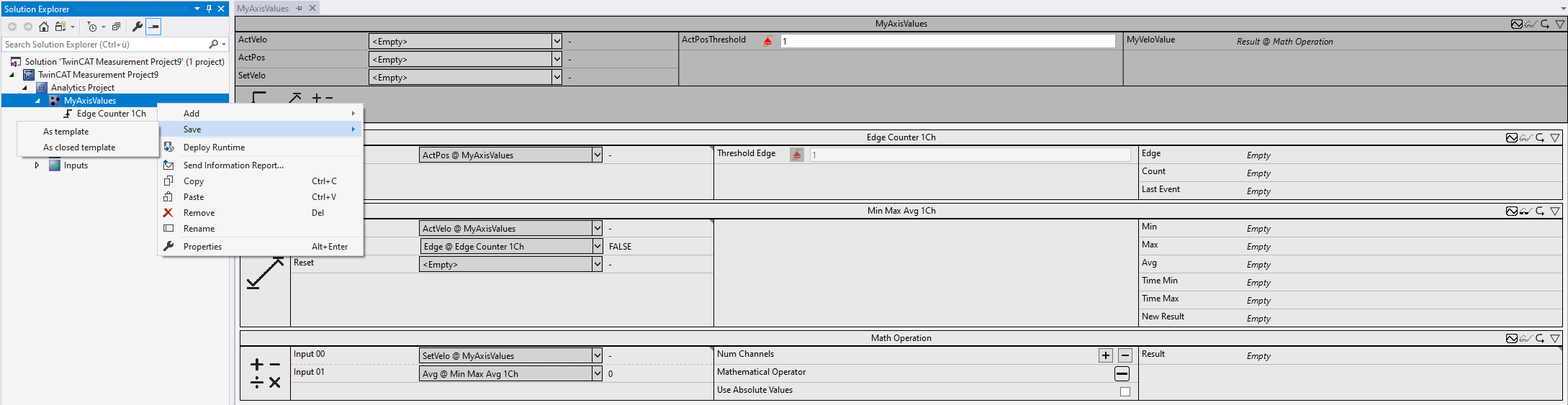
Task: Select Rename in the context menu
Action: pyautogui.click(x=261, y=229)
